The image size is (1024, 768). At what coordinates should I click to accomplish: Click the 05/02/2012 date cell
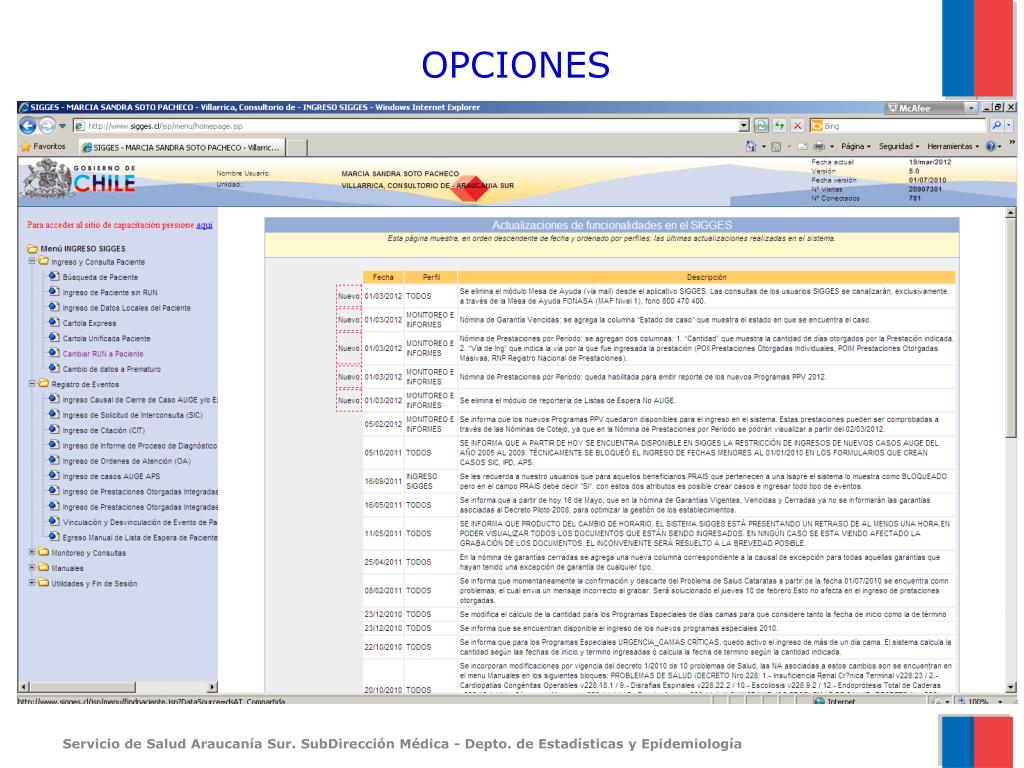(383, 424)
